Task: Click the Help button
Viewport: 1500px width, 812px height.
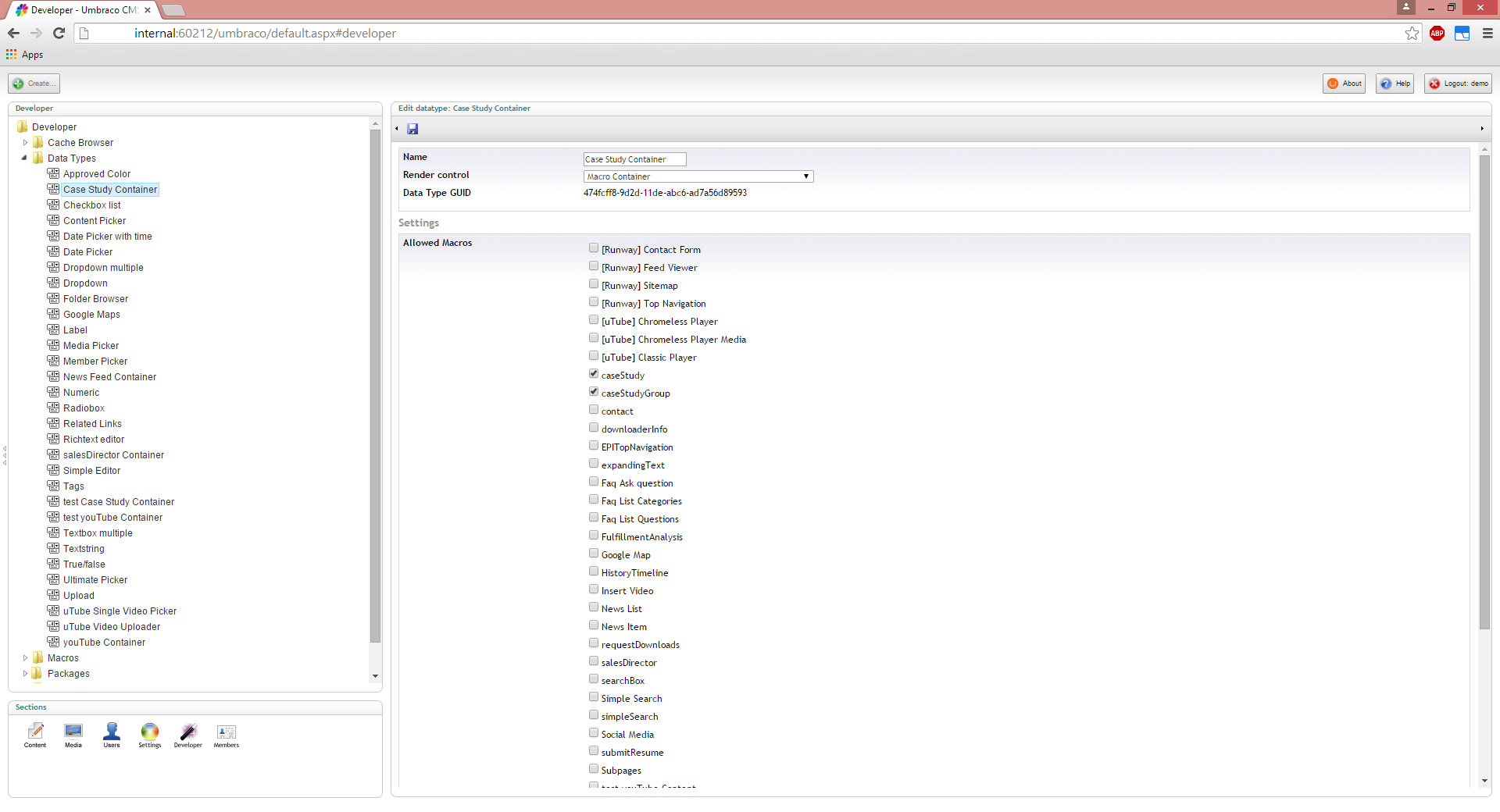Action: point(1395,84)
